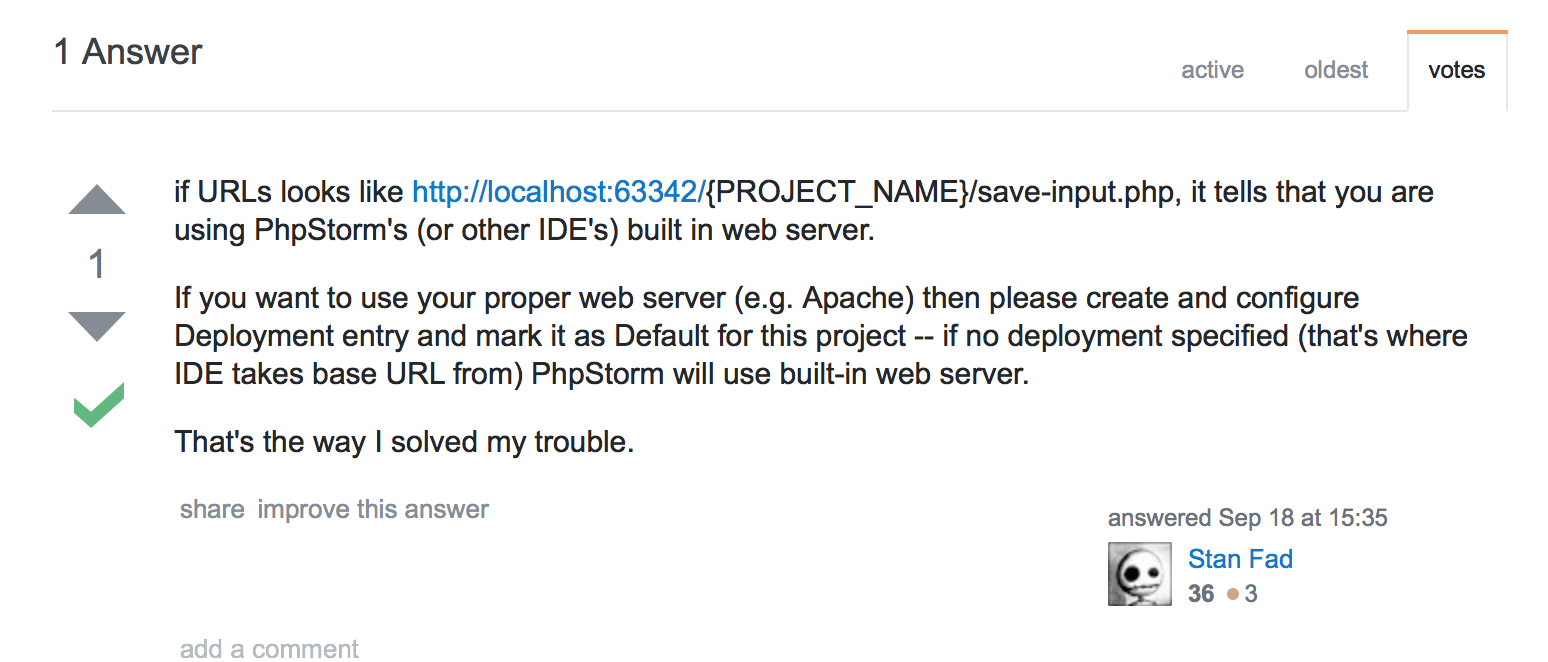This screenshot has width=1548, height=662.
Task: Click the share link below the answer
Action: (x=212, y=509)
